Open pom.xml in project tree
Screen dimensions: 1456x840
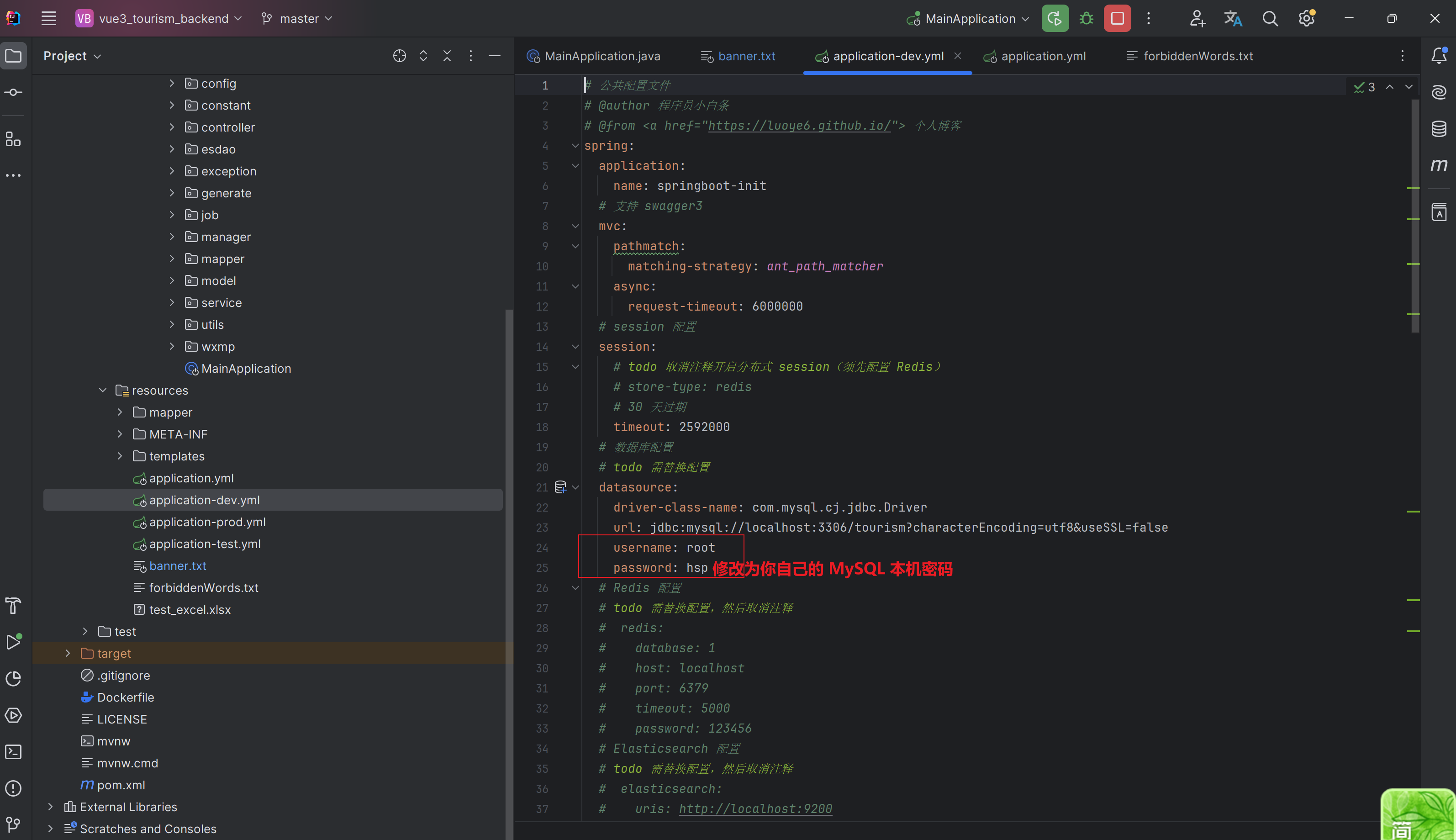(x=121, y=785)
